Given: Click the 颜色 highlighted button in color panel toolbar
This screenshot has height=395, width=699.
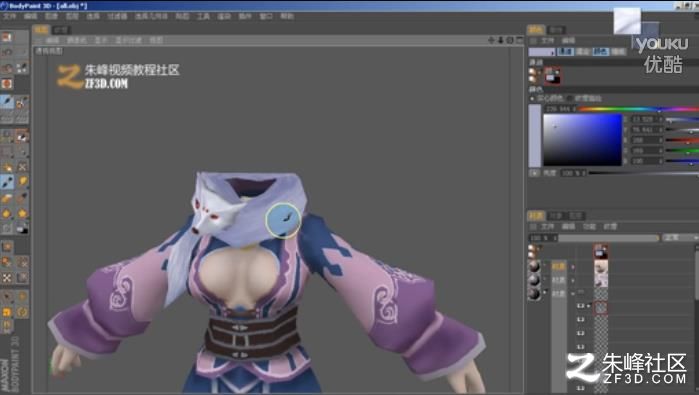Looking at the screenshot, I should point(600,52).
